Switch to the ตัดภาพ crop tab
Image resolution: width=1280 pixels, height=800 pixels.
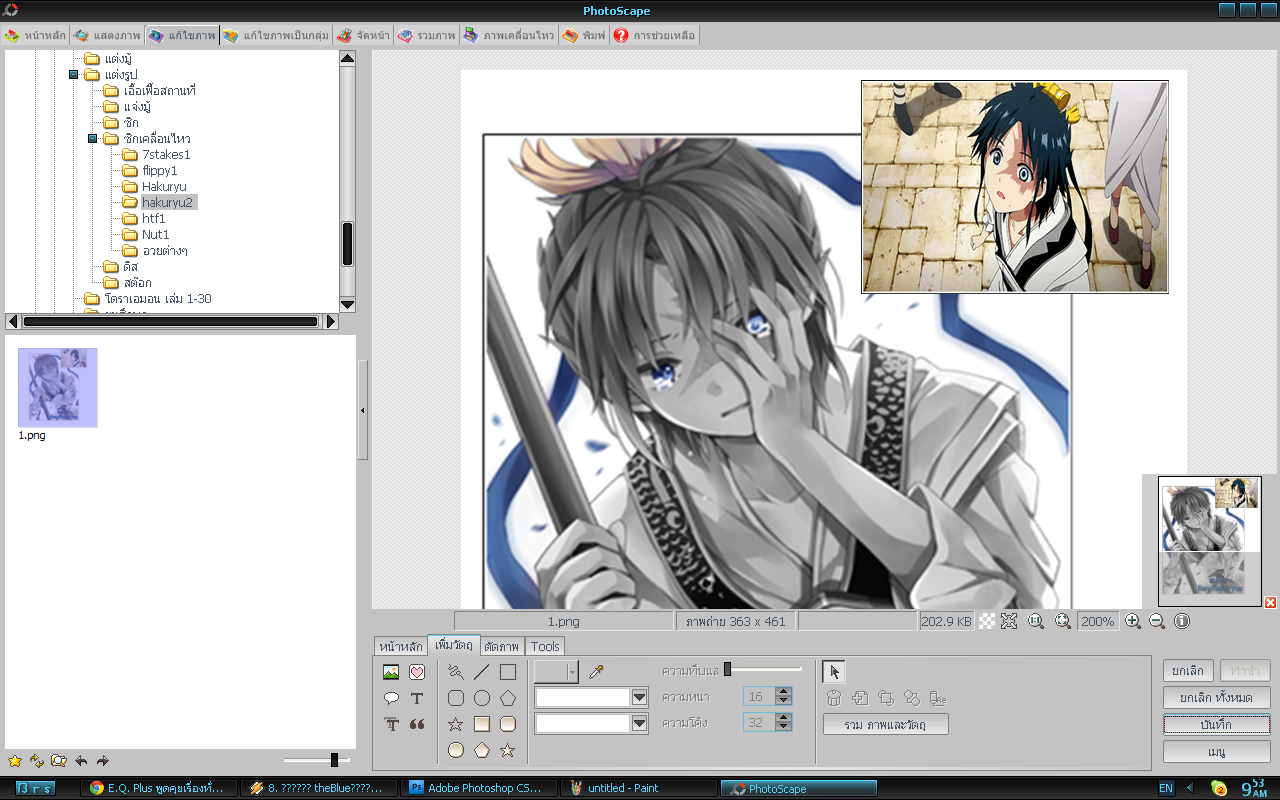(502, 646)
